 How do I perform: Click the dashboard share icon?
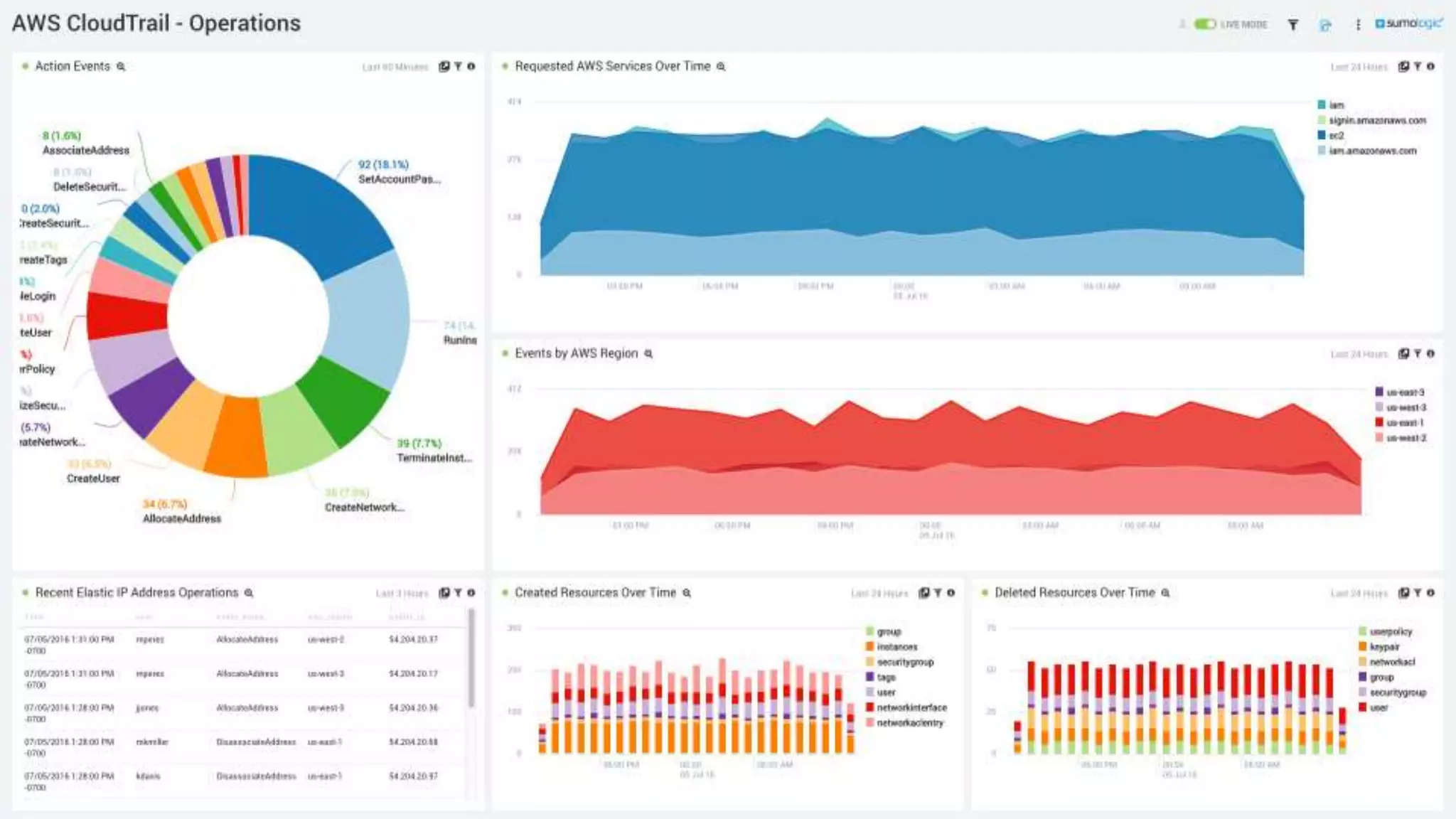tap(1325, 25)
